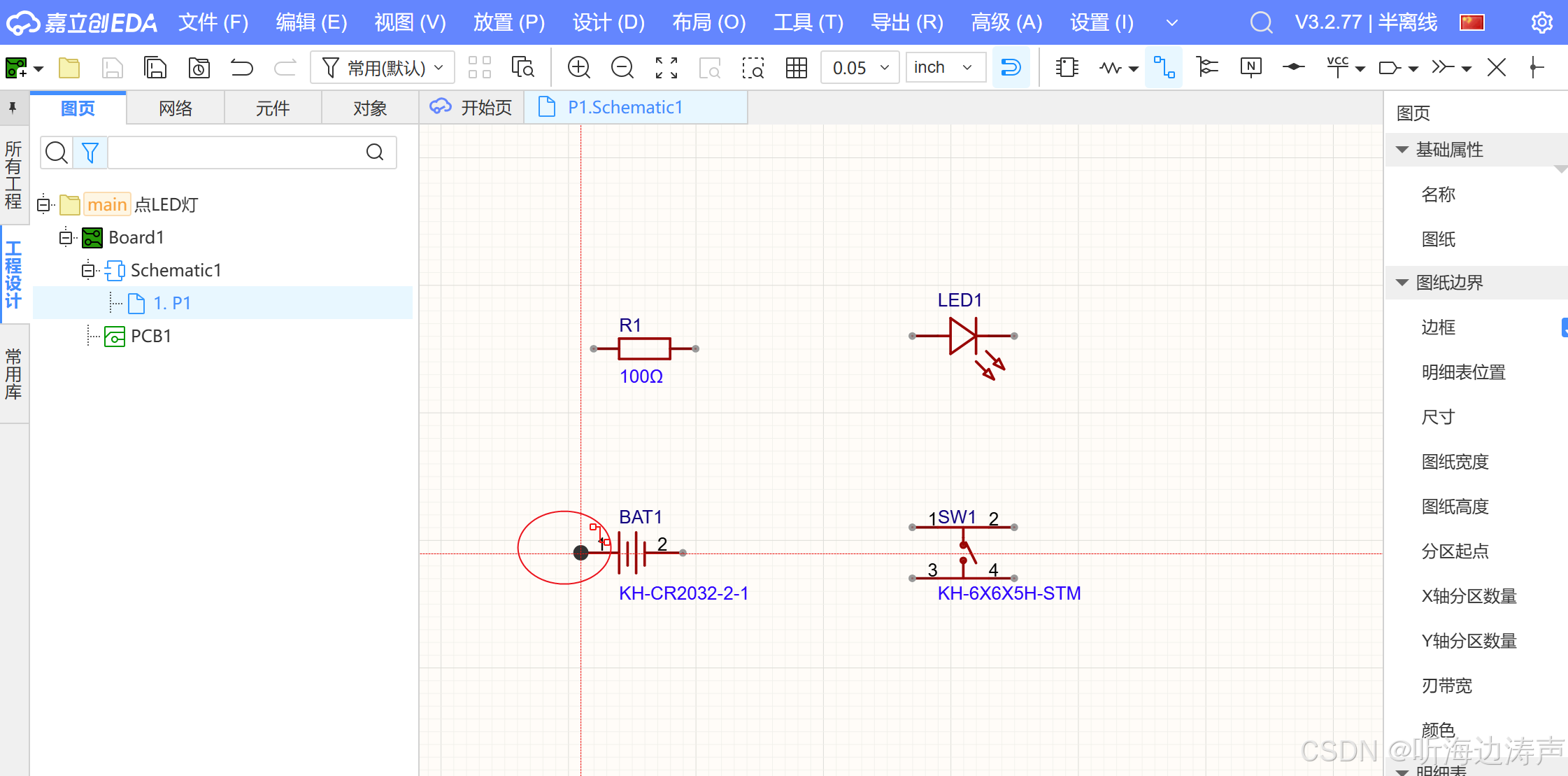Click the project tree search field
1568x776 pixels.
tap(235, 153)
